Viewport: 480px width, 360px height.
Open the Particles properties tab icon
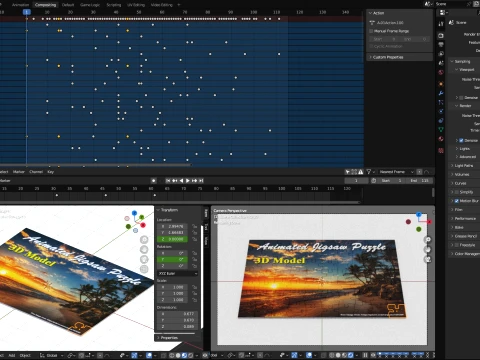[x=441, y=102]
